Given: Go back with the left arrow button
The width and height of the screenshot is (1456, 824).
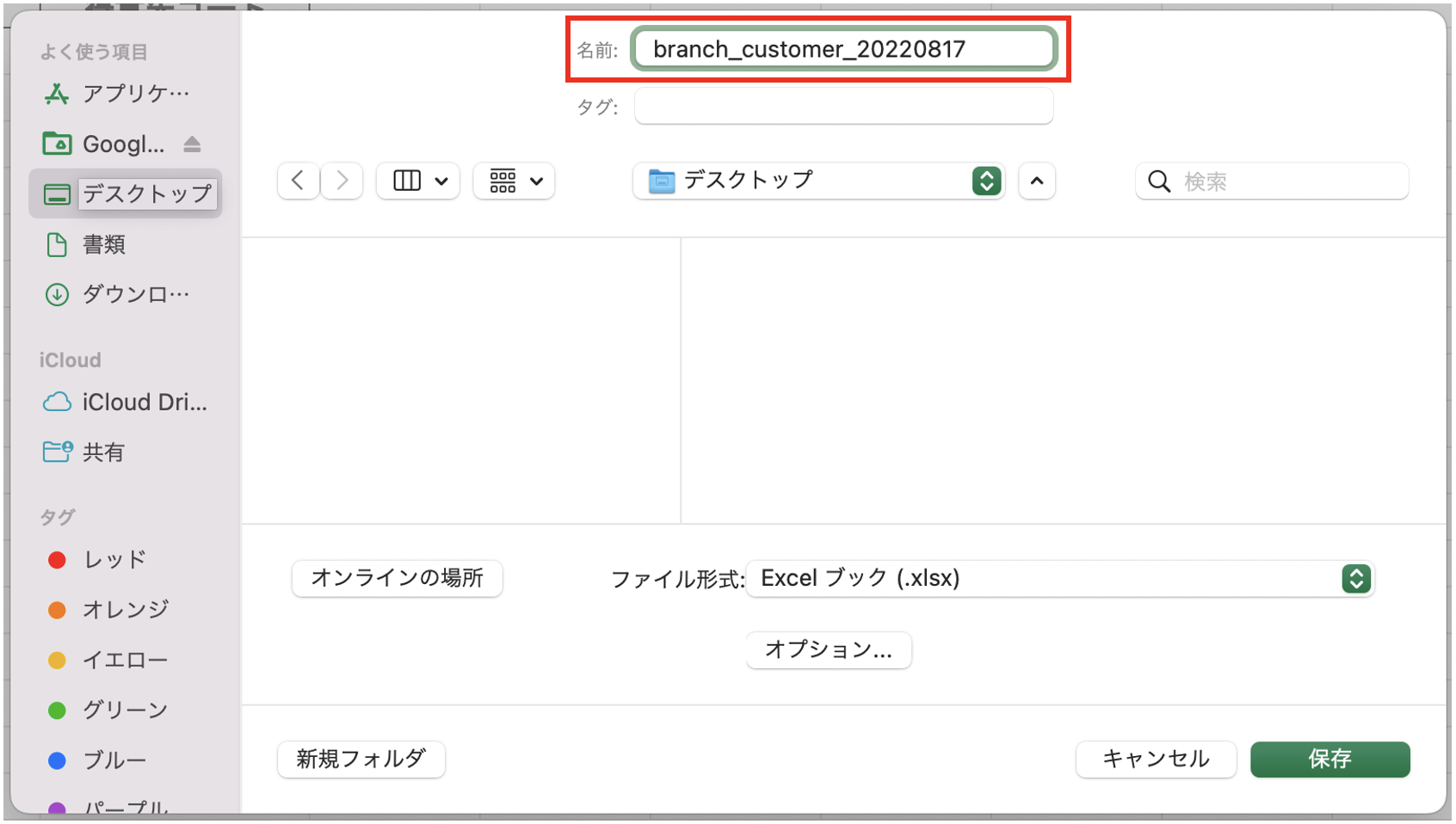Looking at the screenshot, I should [299, 181].
